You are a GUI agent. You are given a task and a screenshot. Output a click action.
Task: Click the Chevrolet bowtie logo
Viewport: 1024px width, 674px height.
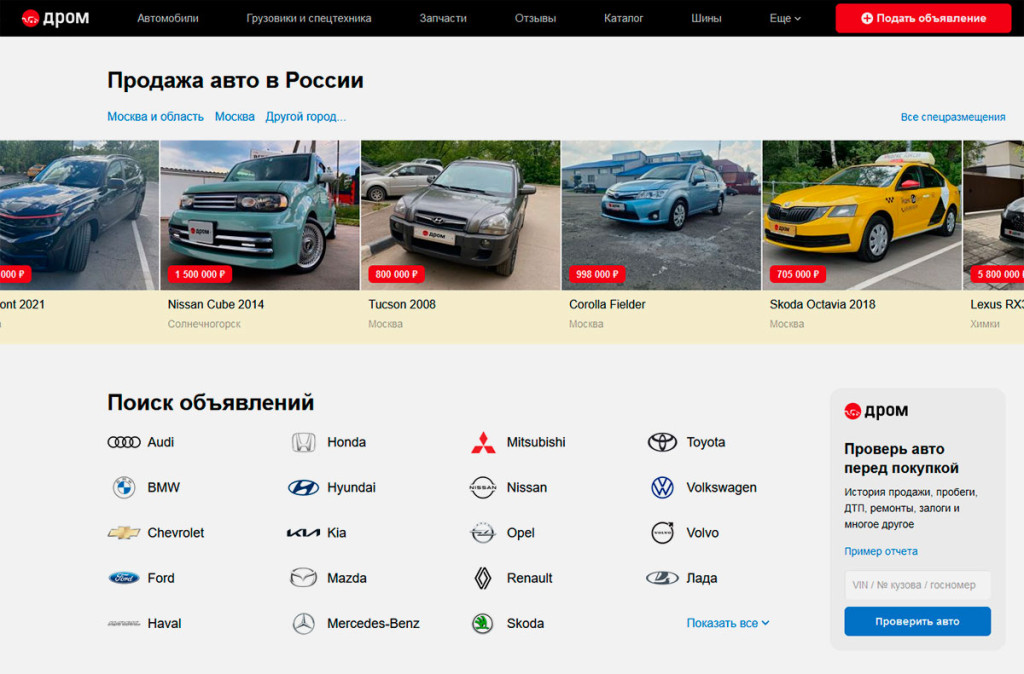124,533
